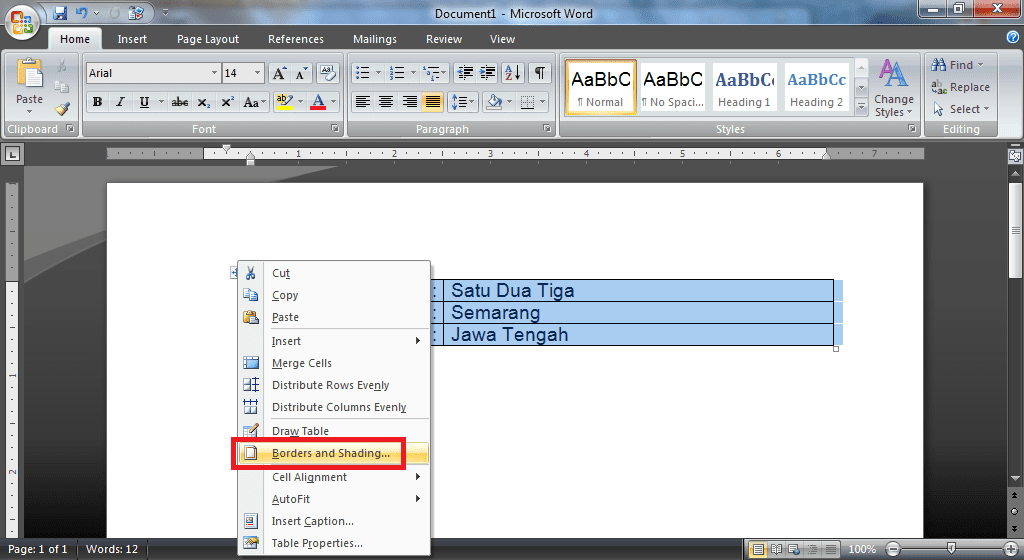The height and width of the screenshot is (560, 1024).
Task: Toggle Bold formatting
Action: (97, 102)
